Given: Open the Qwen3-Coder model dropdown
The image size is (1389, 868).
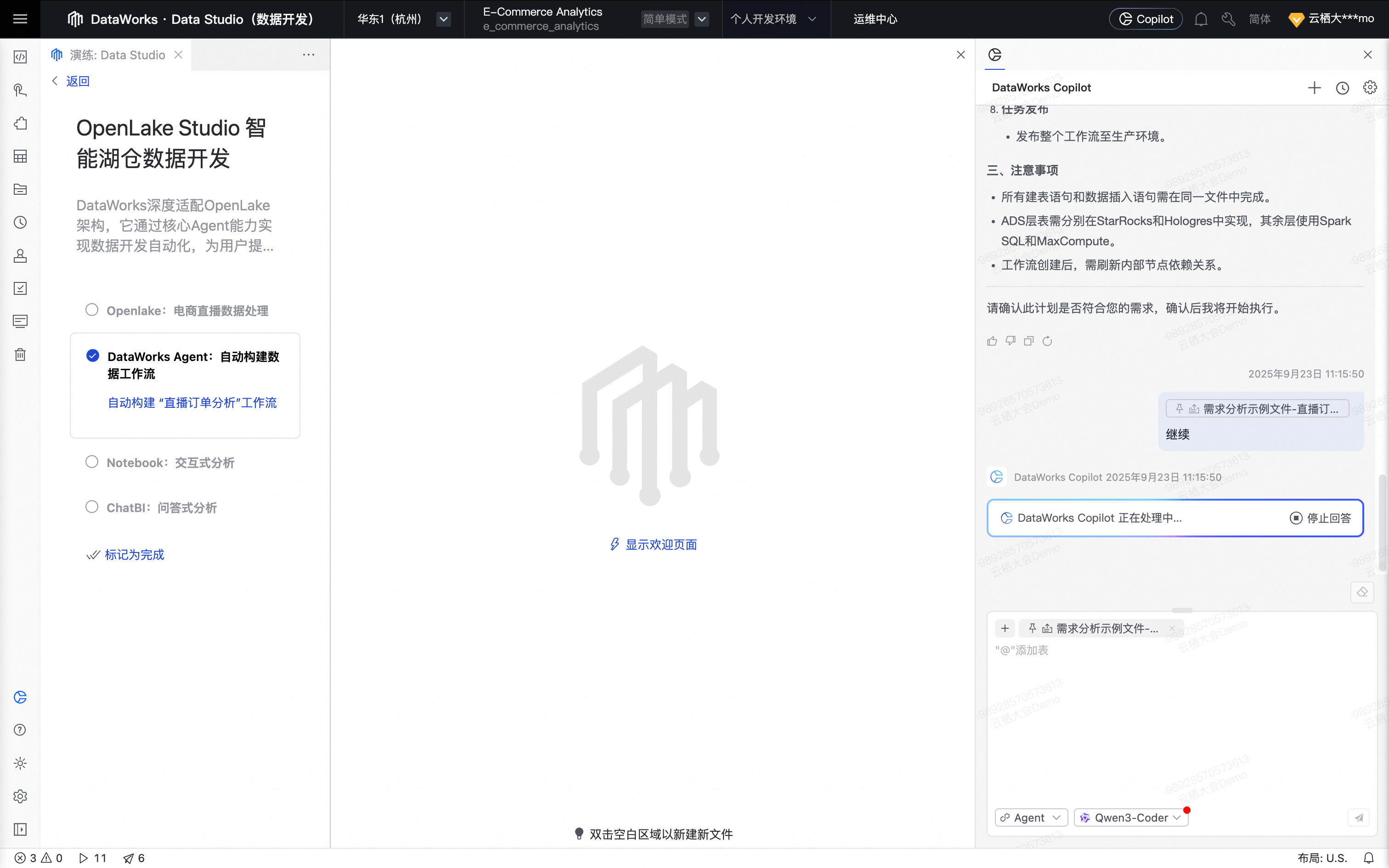Looking at the screenshot, I should (1131, 817).
